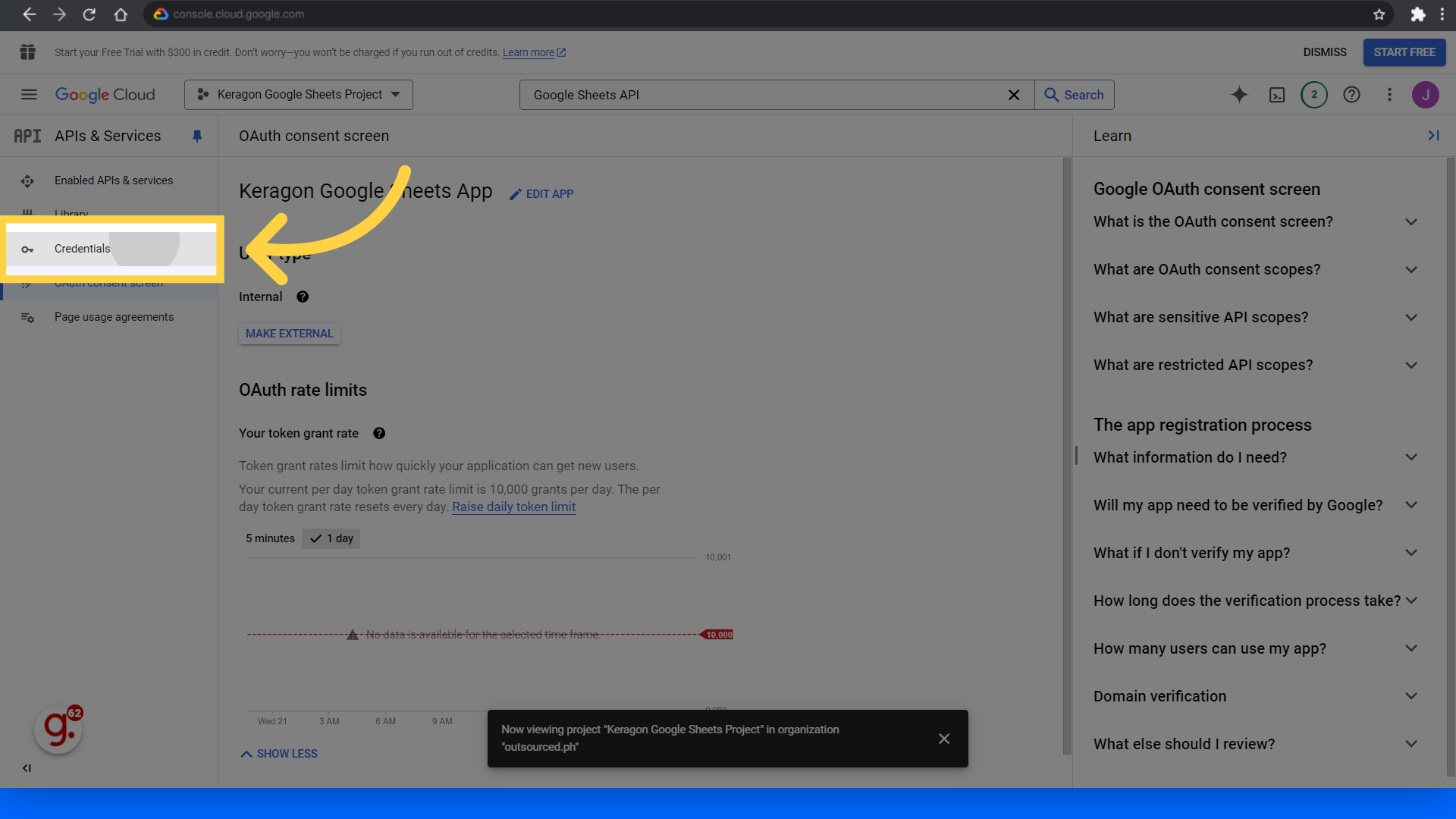This screenshot has width=1456, height=819.
Task: Dismiss the free trial banner
Action: 1325,52
